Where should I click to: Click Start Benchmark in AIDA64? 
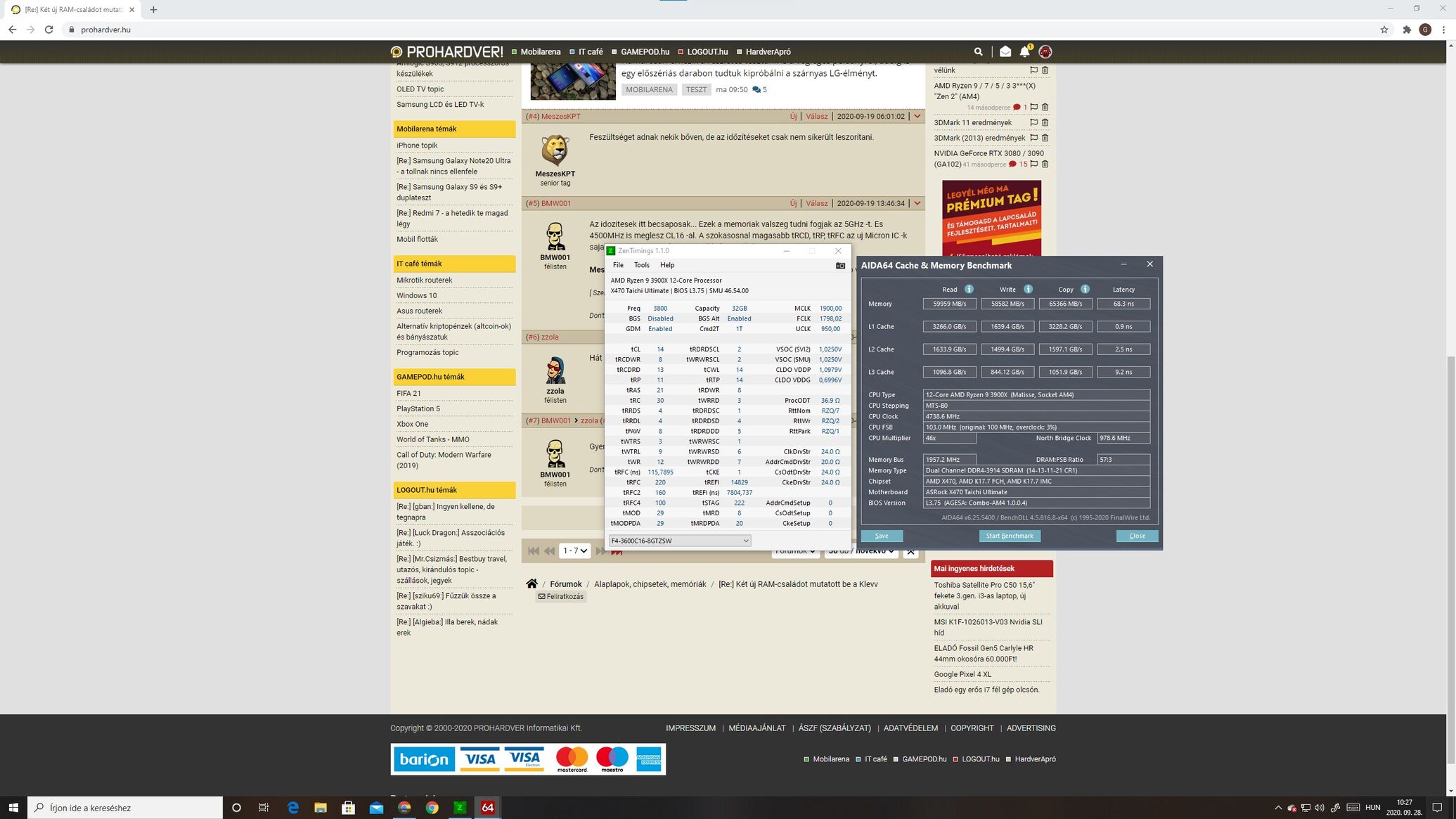(1009, 536)
